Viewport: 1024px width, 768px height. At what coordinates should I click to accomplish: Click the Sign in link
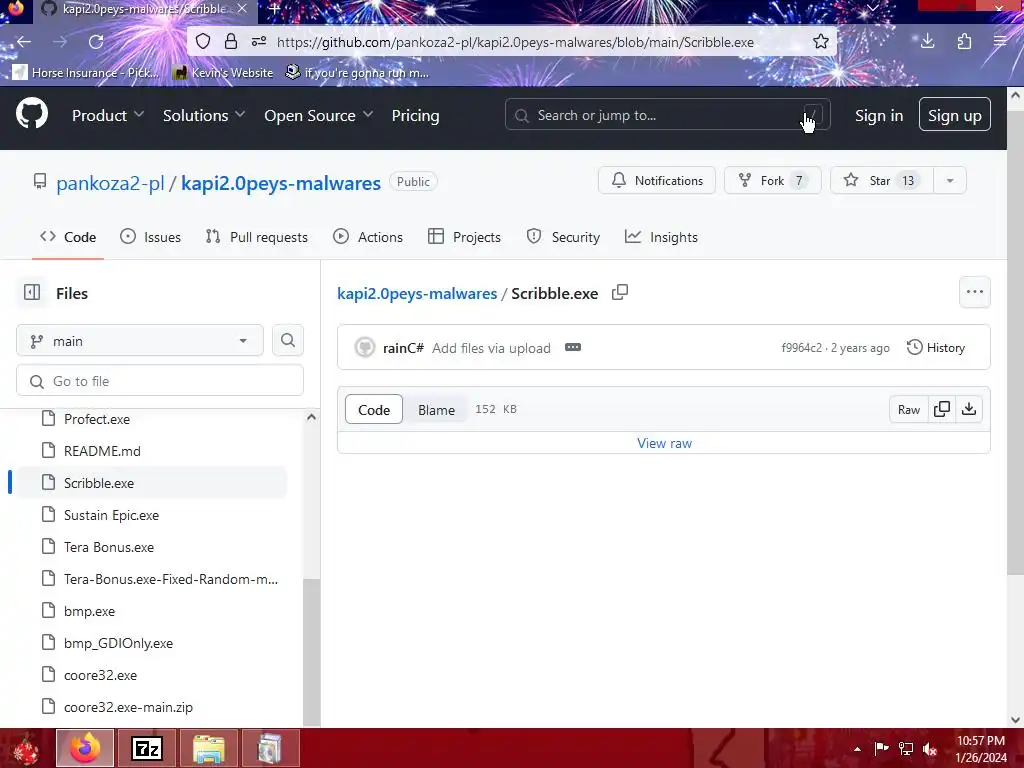click(879, 116)
